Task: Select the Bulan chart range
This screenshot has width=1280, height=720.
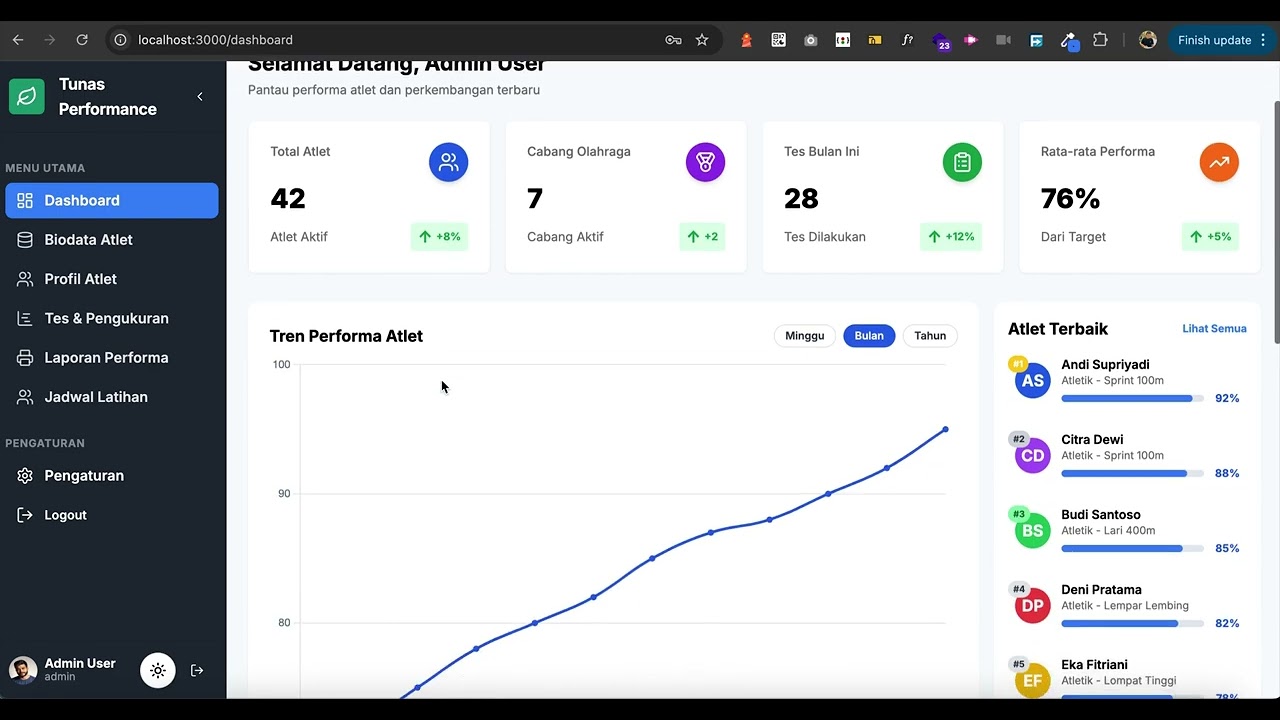Action: point(869,336)
